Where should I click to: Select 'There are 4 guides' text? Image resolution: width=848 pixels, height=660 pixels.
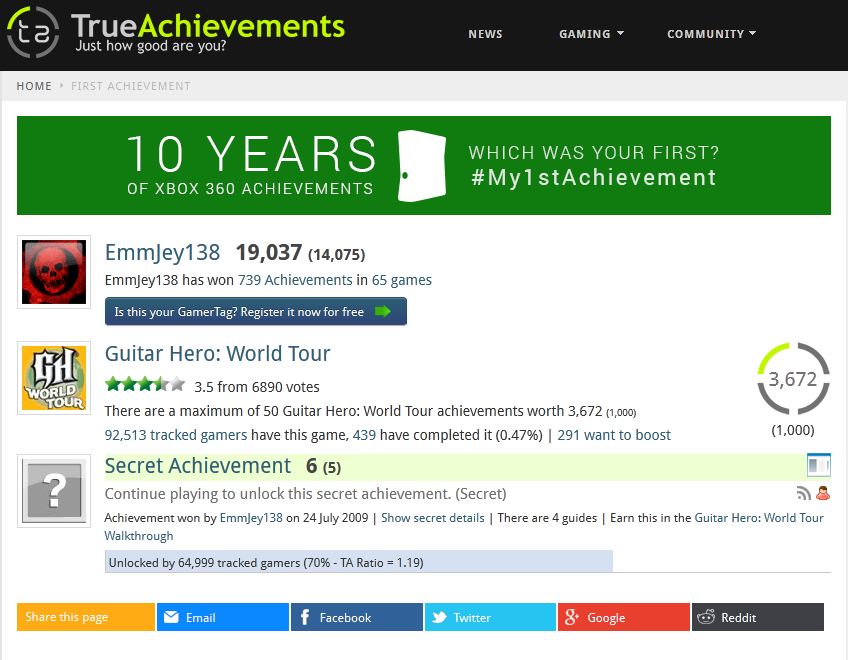pos(547,518)
